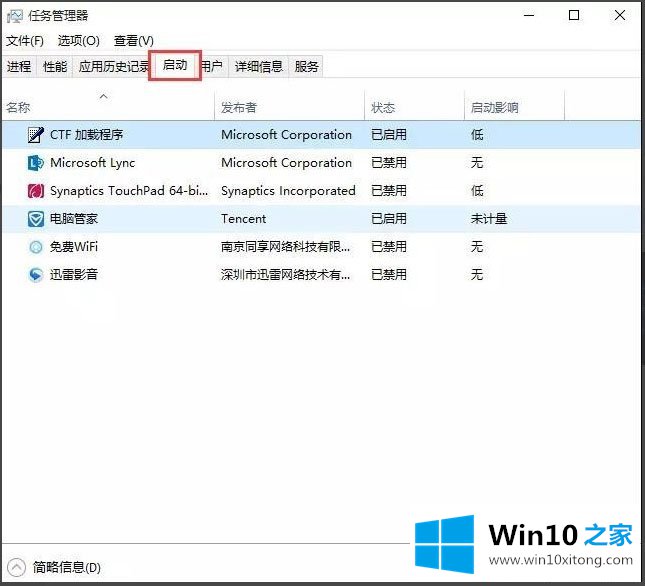Click 已禁用 status of 迅雷影音
The image size is (645, 586).
pos(389,275)
